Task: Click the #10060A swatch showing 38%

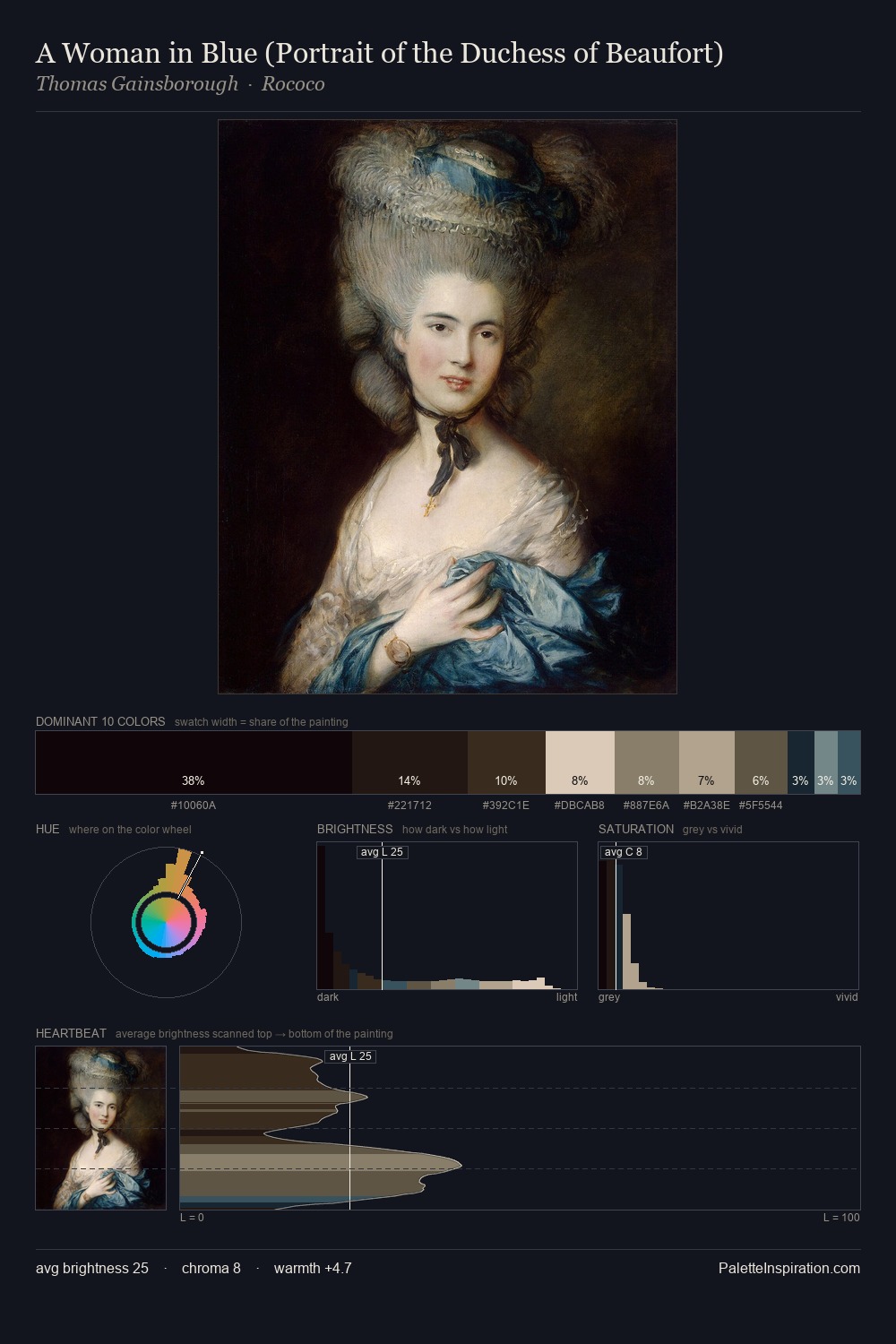Action: pos(194,762)
